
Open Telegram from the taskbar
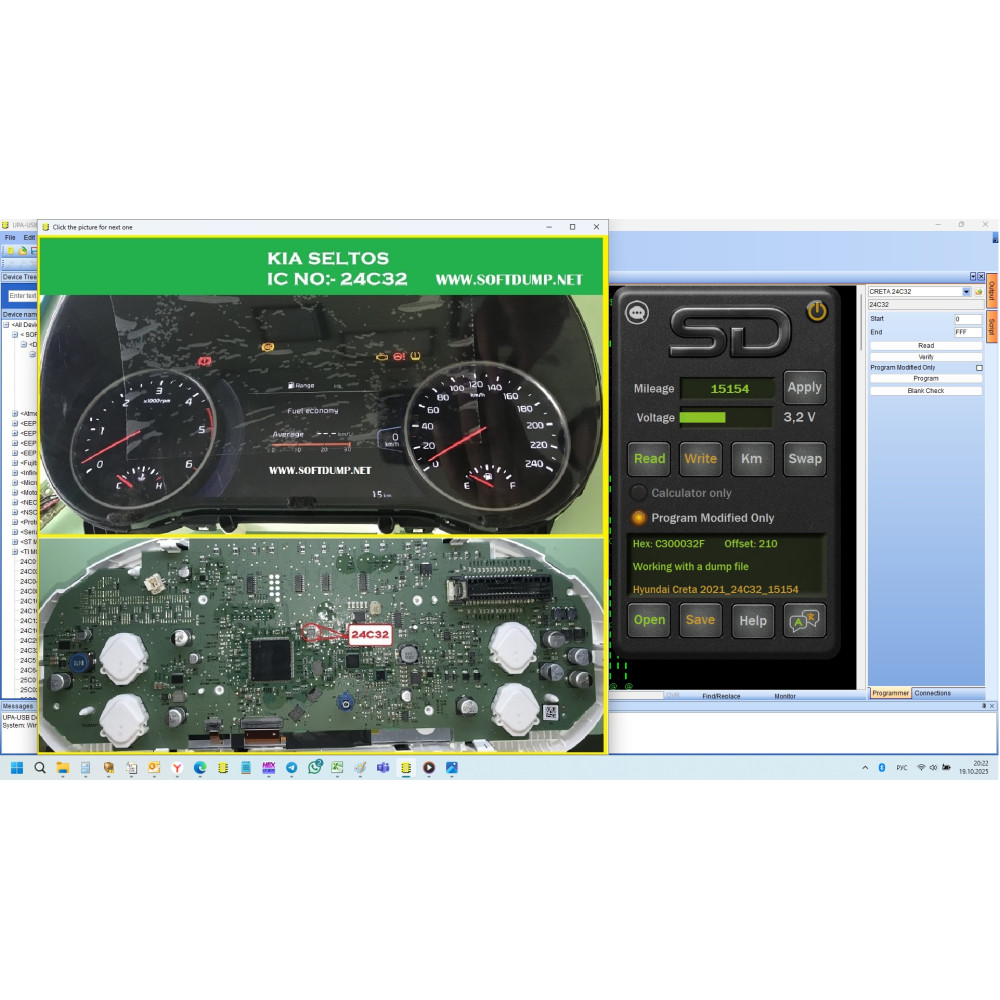[x=291, y=767]
